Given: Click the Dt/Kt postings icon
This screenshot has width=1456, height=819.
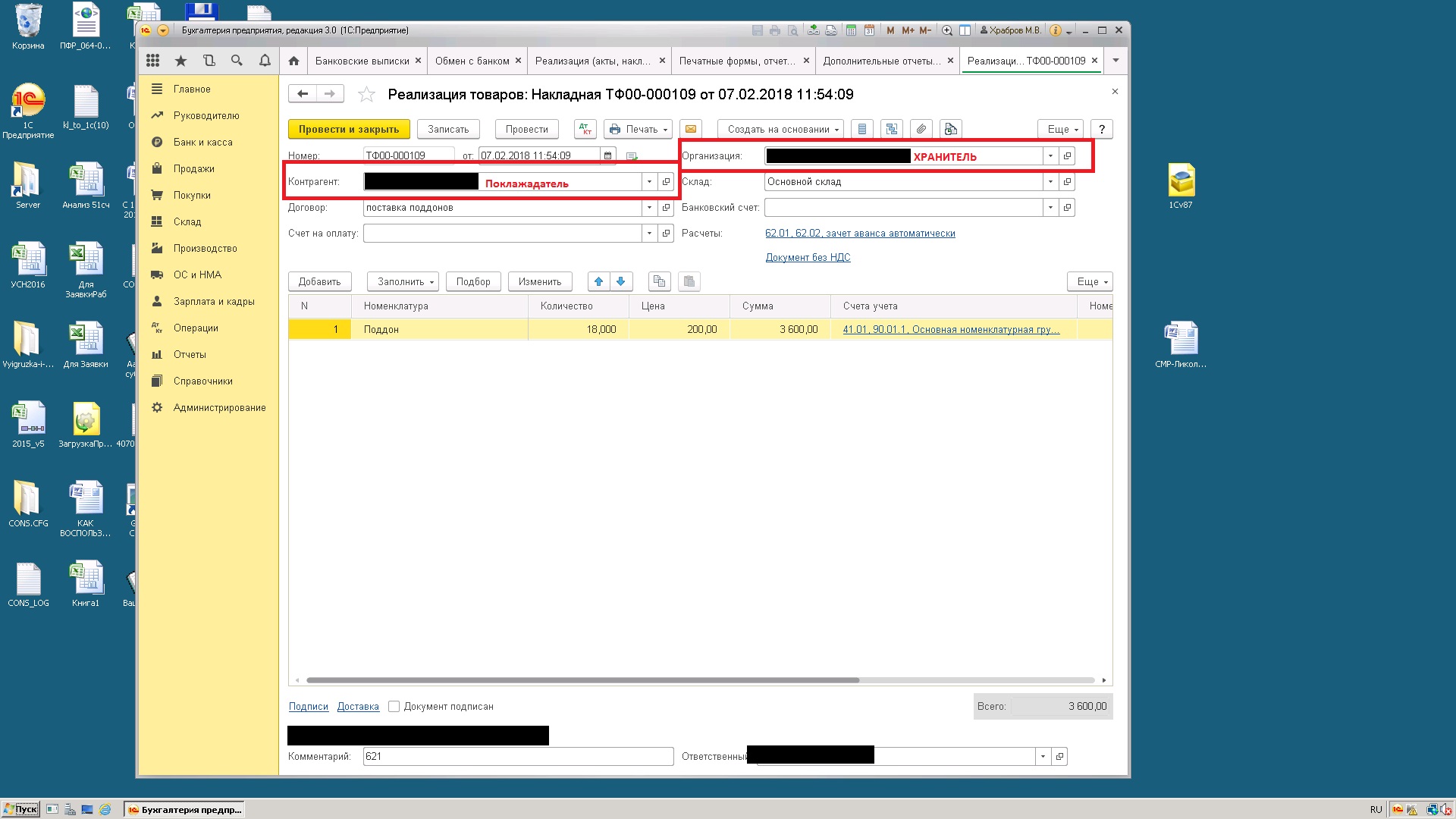Looking at the screenshot, I should point(585,130).
